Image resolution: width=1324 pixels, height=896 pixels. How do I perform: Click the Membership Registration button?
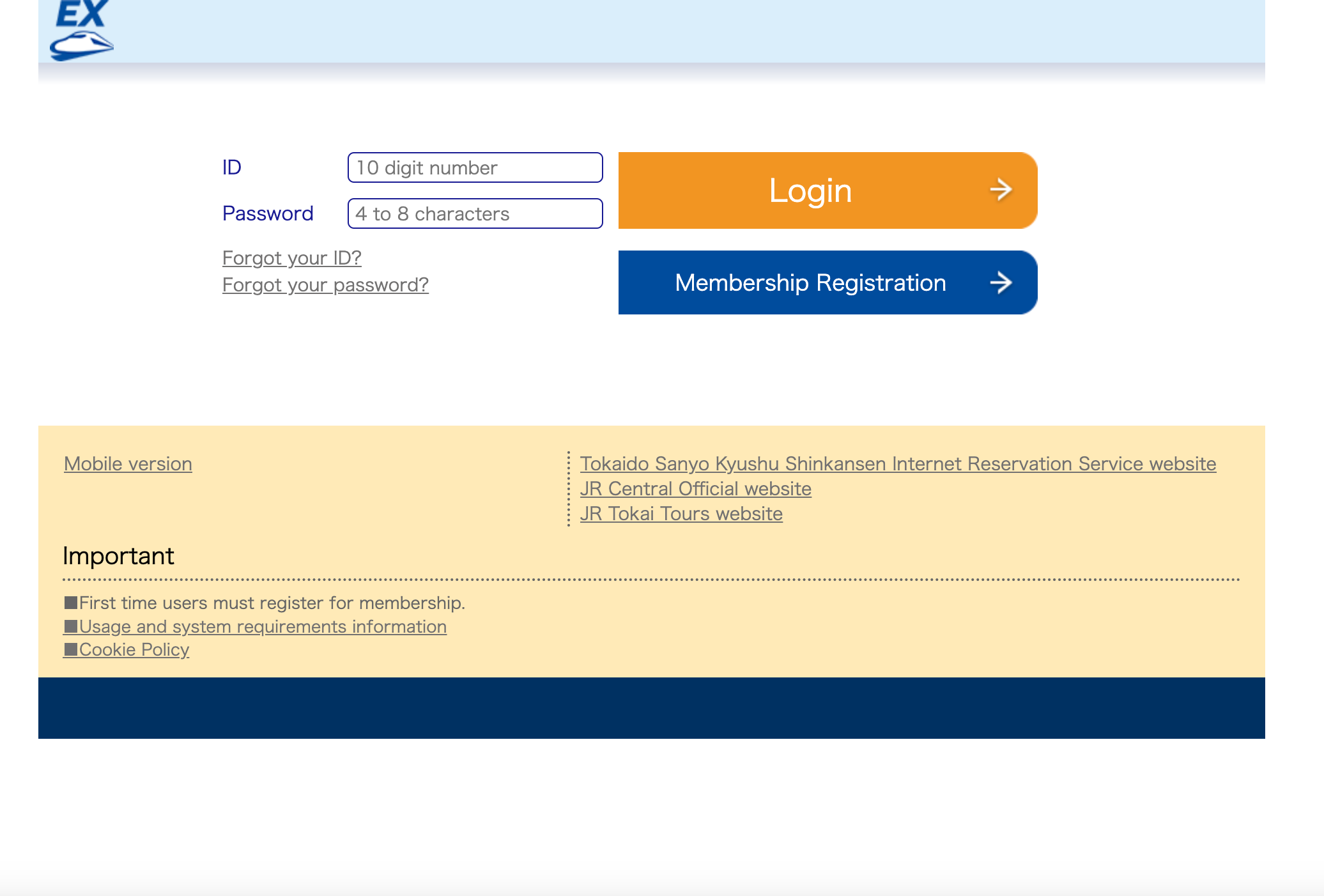click(x=828, y=282)
